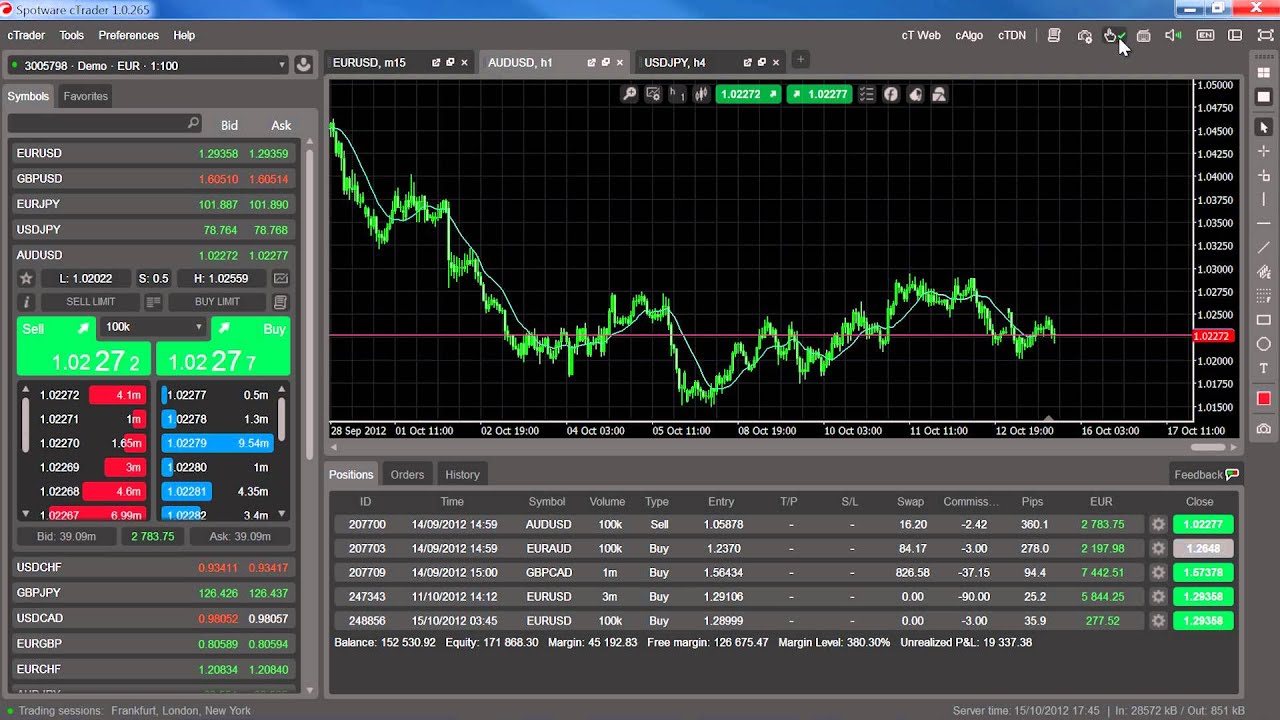Open cAlgo from the top bar
Viewport: 1280px width, 720px height.
pos(968,35)
